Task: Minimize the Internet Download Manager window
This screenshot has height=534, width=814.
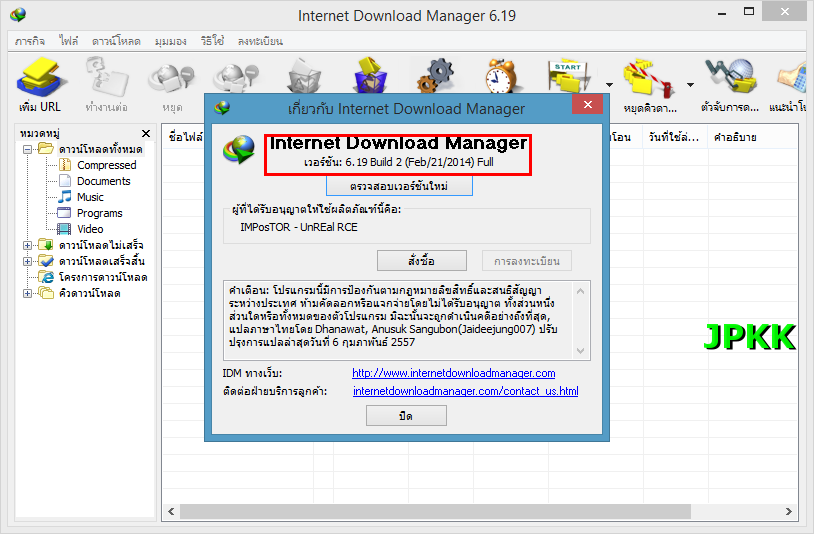Action: [722, 13]
